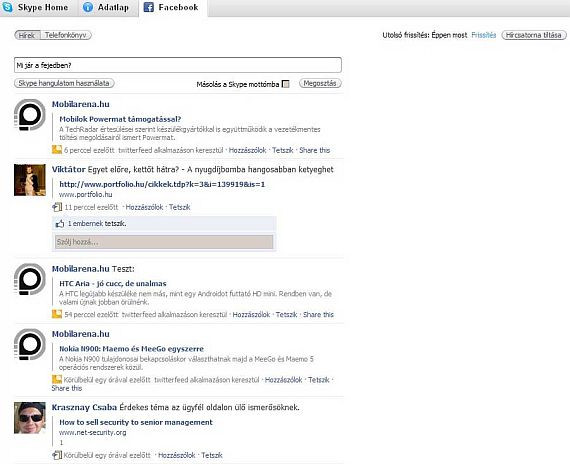Image resolution: width=570 pixels, height=464 pixels.
Task: Click Tetszik on Powermat post
Action: (x=282, y=150)
